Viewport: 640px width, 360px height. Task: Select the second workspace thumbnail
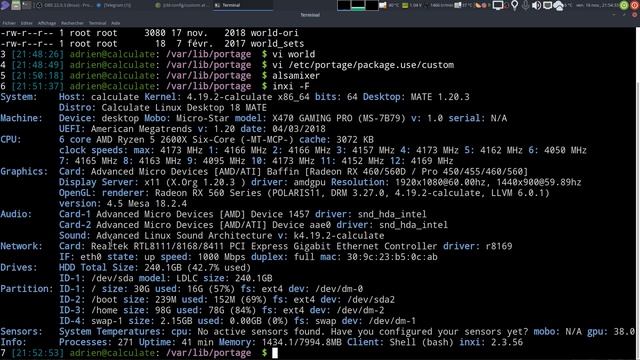[358, 5]
